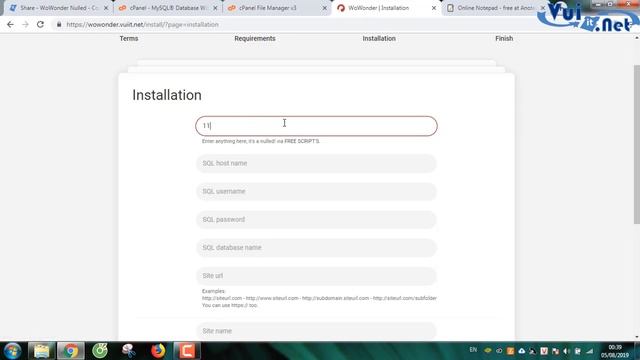Click the Chrome taskbar icon
This screenshot has width=640, height=360.
point(71,351)
